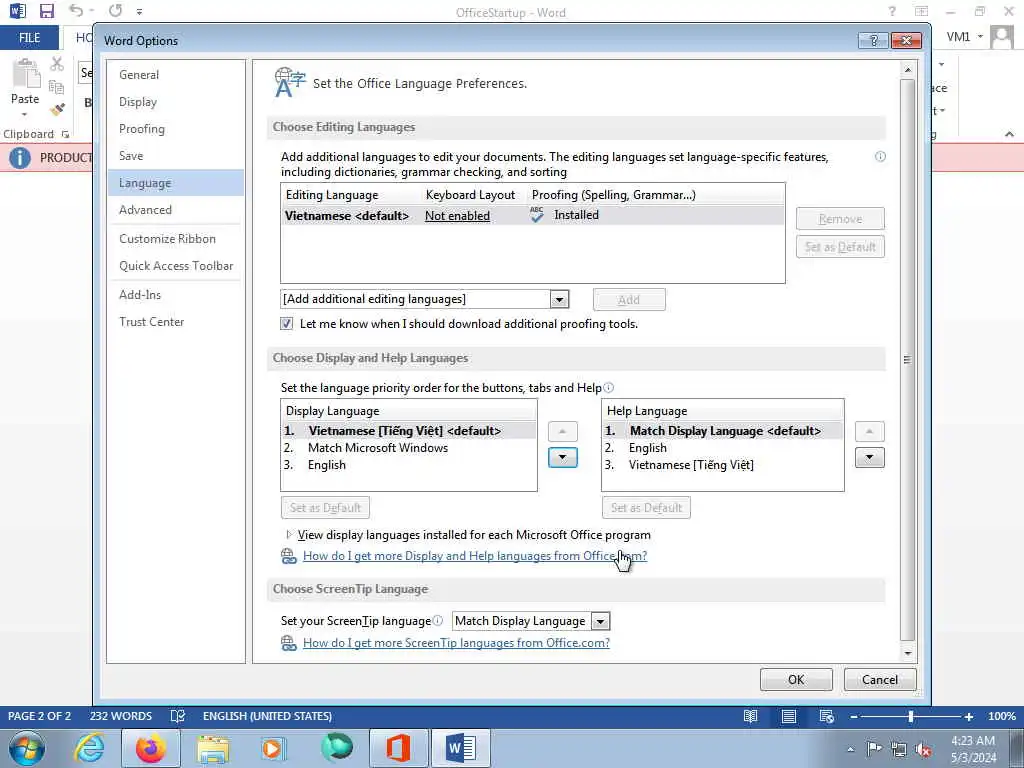Toggle 'Let me know when I should download' checkbox
The image size is (1024, 768).
coord(287,324)
